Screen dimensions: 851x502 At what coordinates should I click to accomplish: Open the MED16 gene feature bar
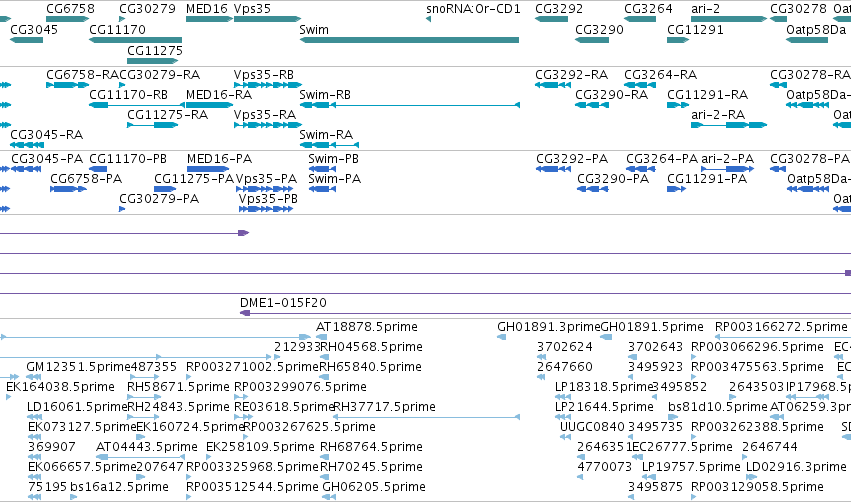(x=209, y=19)
